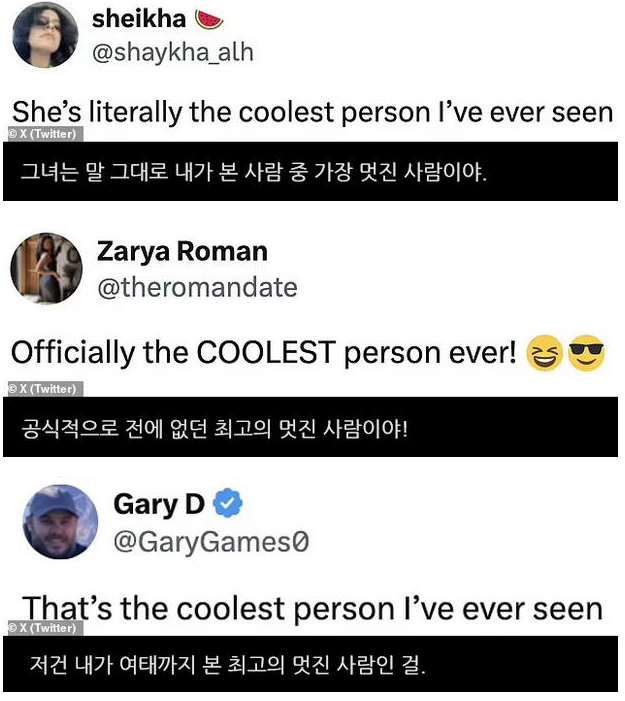This screenshot has width=625, height=701.
Task: Select the "She's literally the coolest" tweet text
Action: coord(312,111)
